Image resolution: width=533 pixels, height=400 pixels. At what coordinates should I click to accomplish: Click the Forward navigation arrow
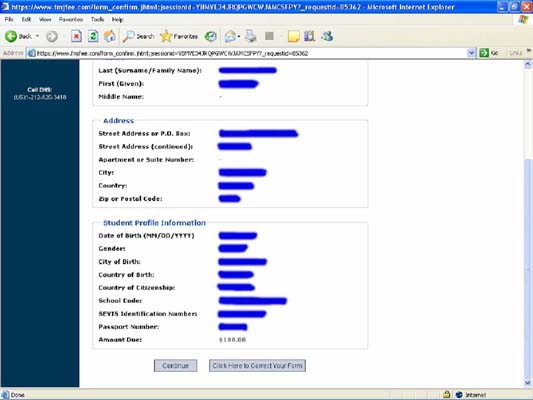[x=52, y=36]
